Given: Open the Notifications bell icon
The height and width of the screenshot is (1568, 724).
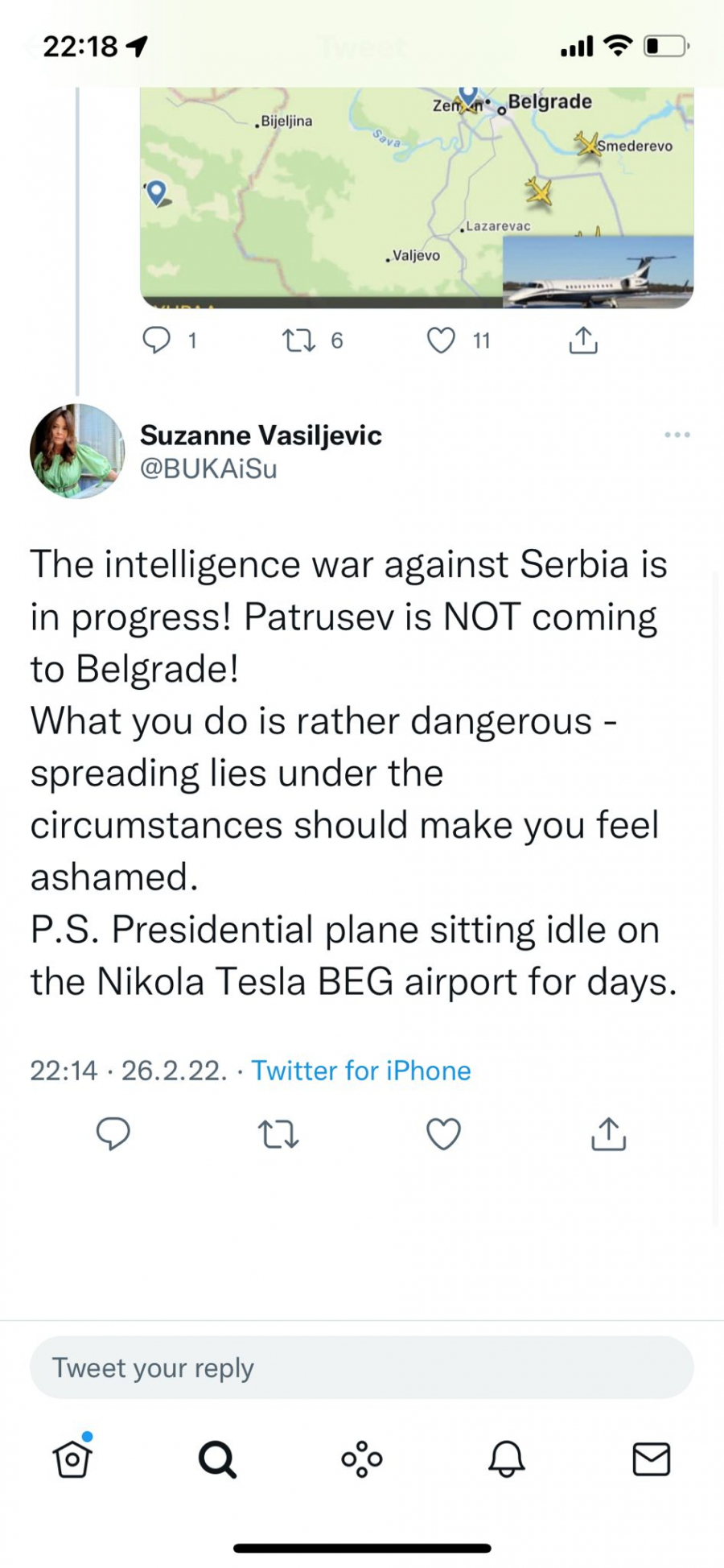Looking at the screenshot, I should pos(507,1459).
